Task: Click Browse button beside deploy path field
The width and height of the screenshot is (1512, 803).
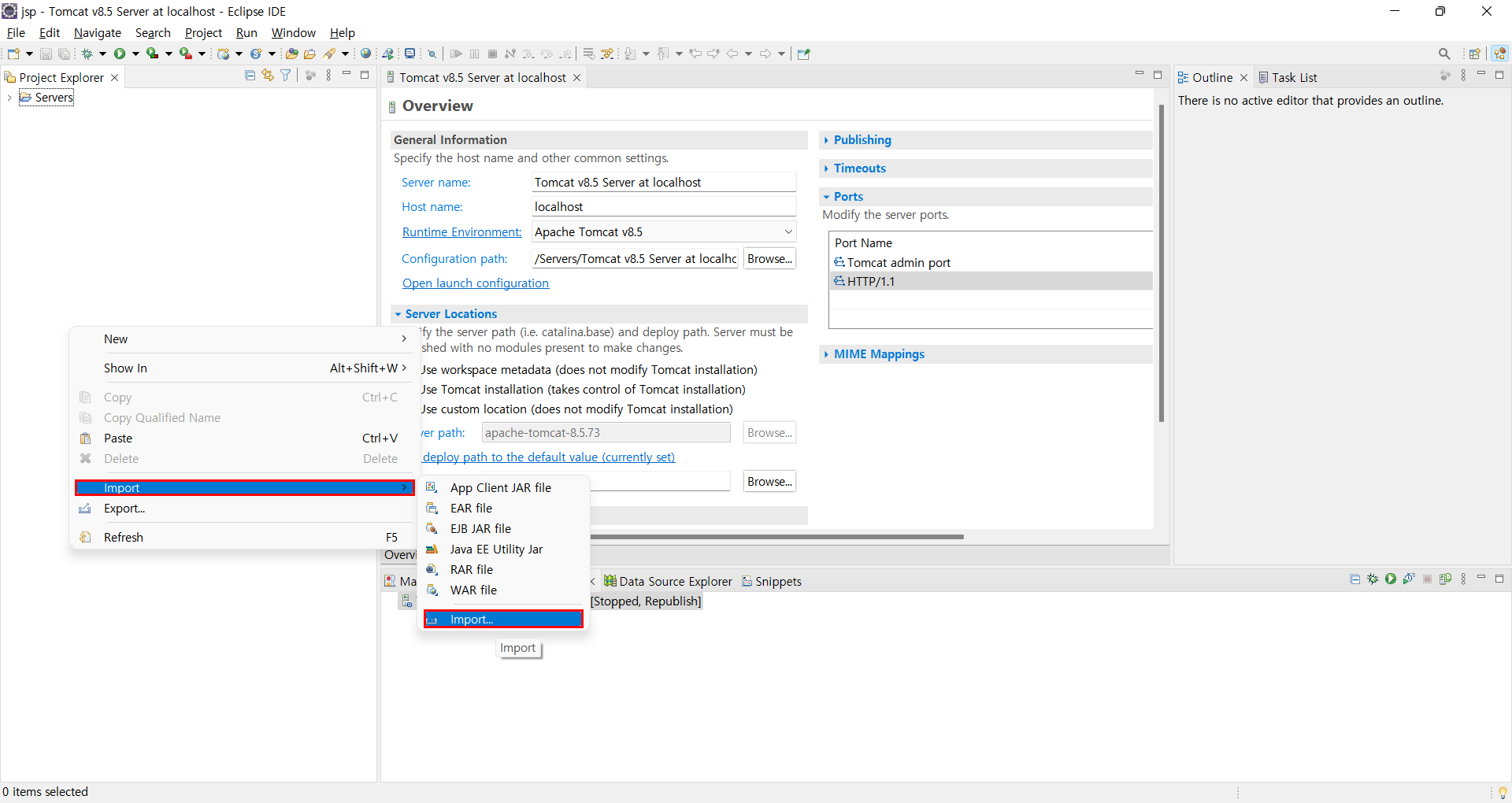Action: (769, 481)
